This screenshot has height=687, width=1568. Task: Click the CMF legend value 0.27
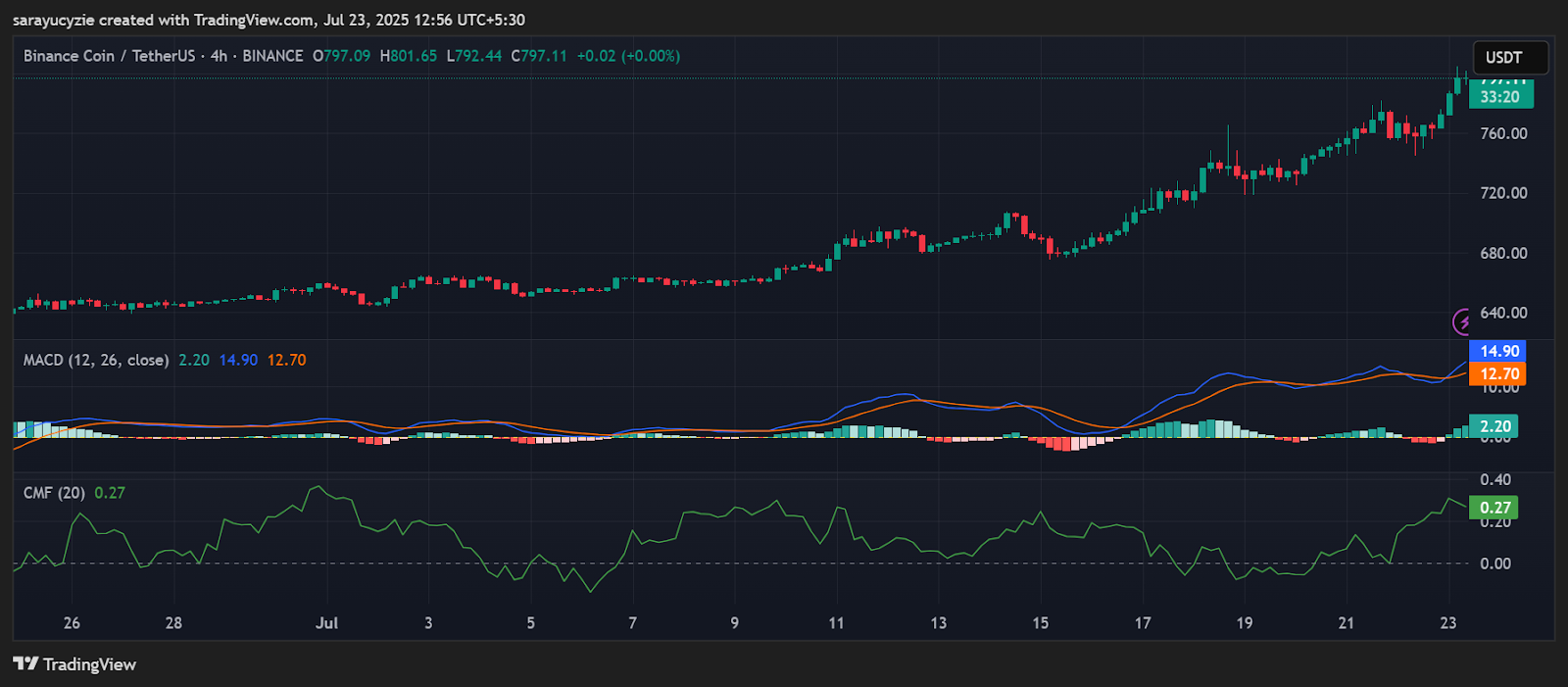[x=110, y=493]
